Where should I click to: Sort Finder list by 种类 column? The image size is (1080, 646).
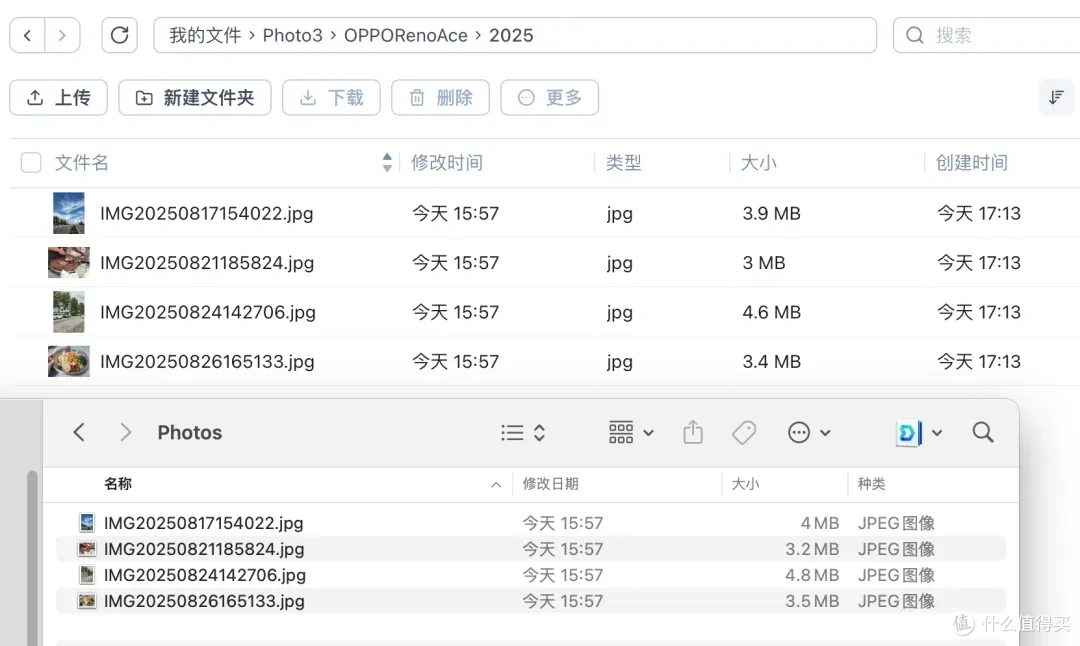pyautogui.click(x=871, y=484)
